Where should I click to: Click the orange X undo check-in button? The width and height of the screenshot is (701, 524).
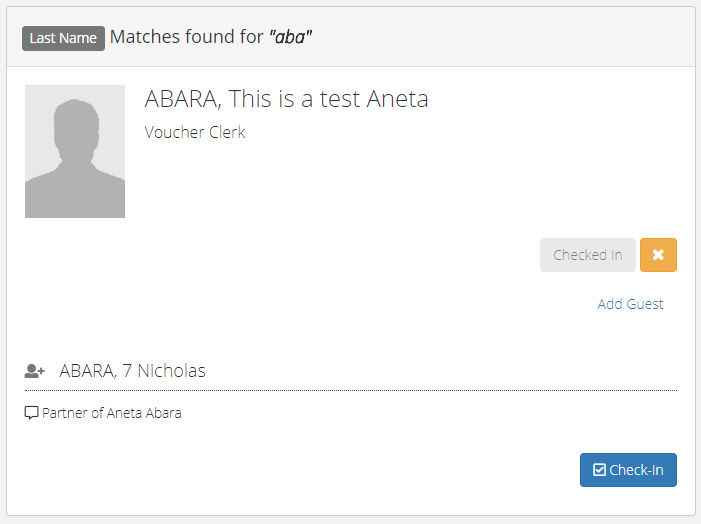658,255
